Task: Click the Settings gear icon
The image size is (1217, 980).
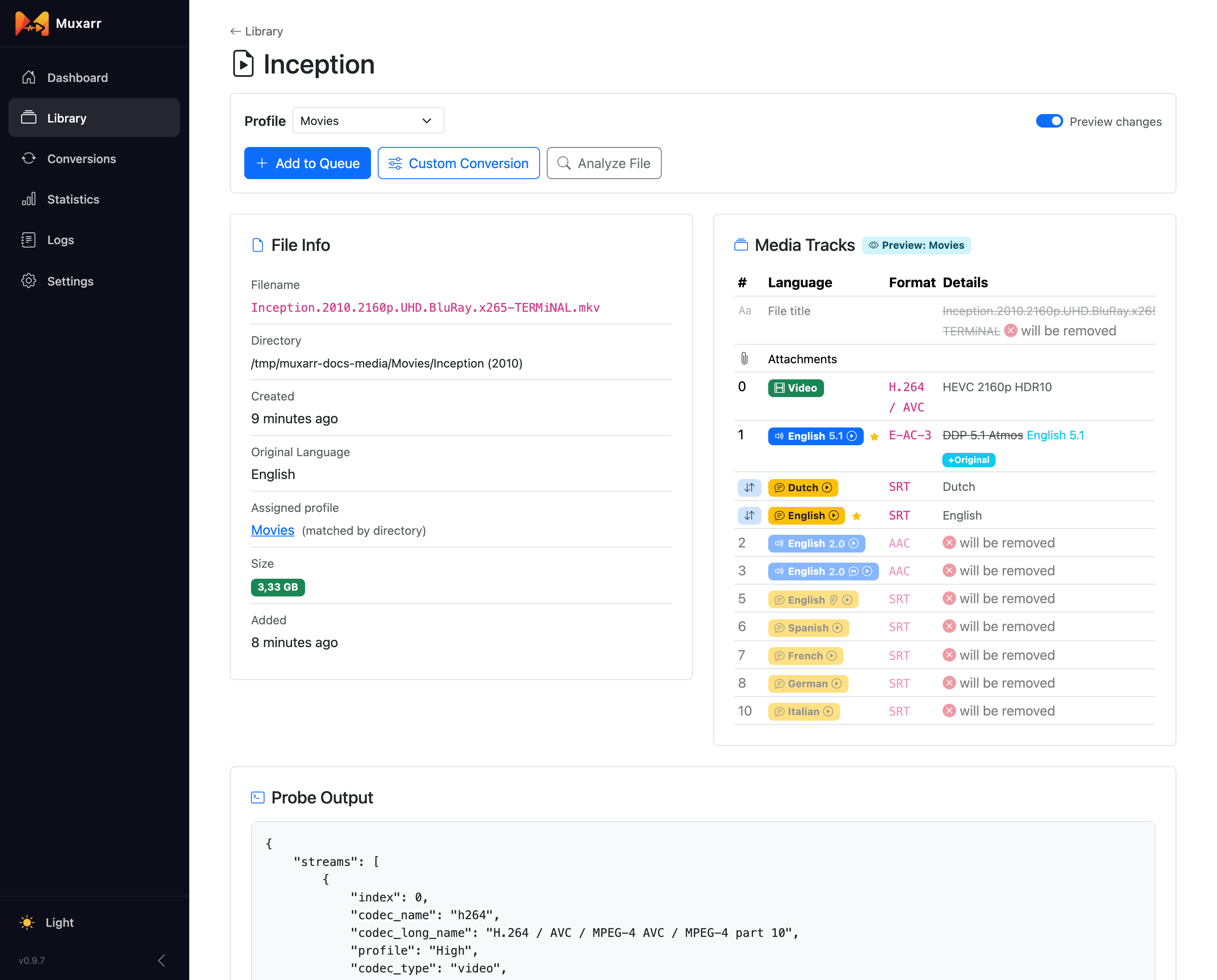Action: [29, 281]
